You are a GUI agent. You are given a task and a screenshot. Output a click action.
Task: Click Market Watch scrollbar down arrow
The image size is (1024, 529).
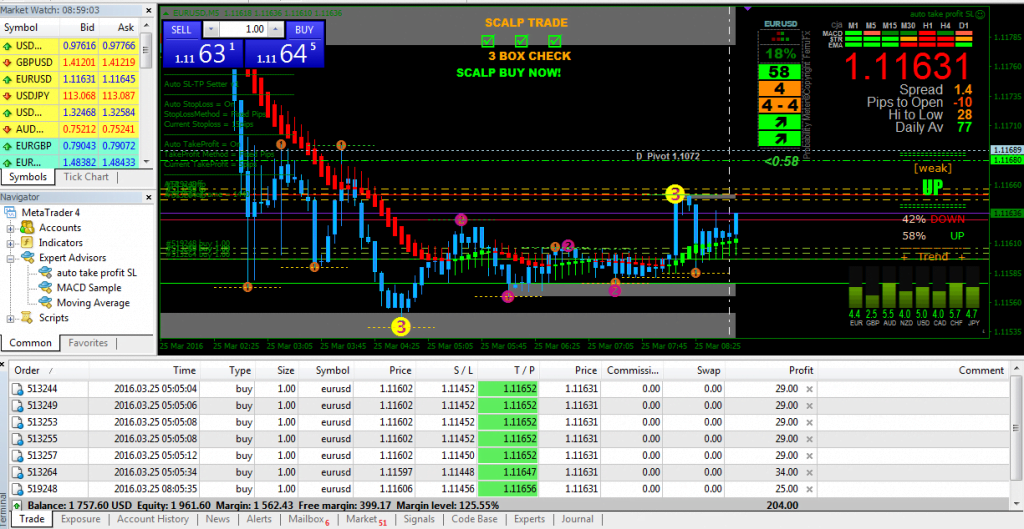pos(148,161)
